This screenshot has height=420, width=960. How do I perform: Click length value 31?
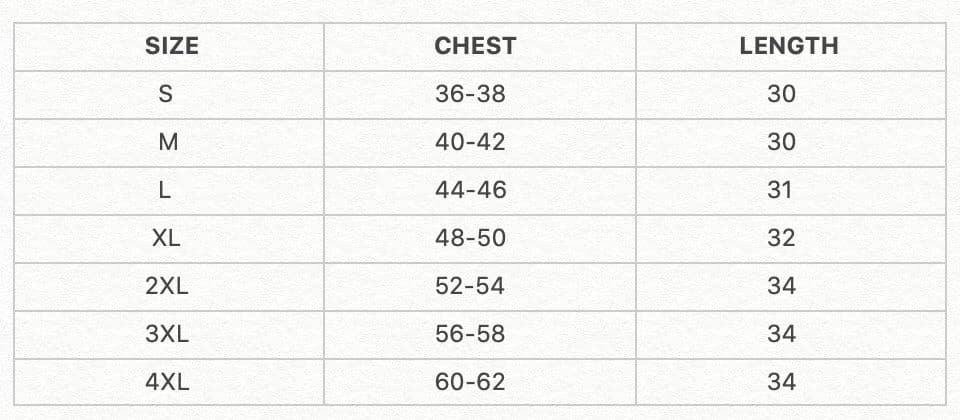[x=781, y=190]
